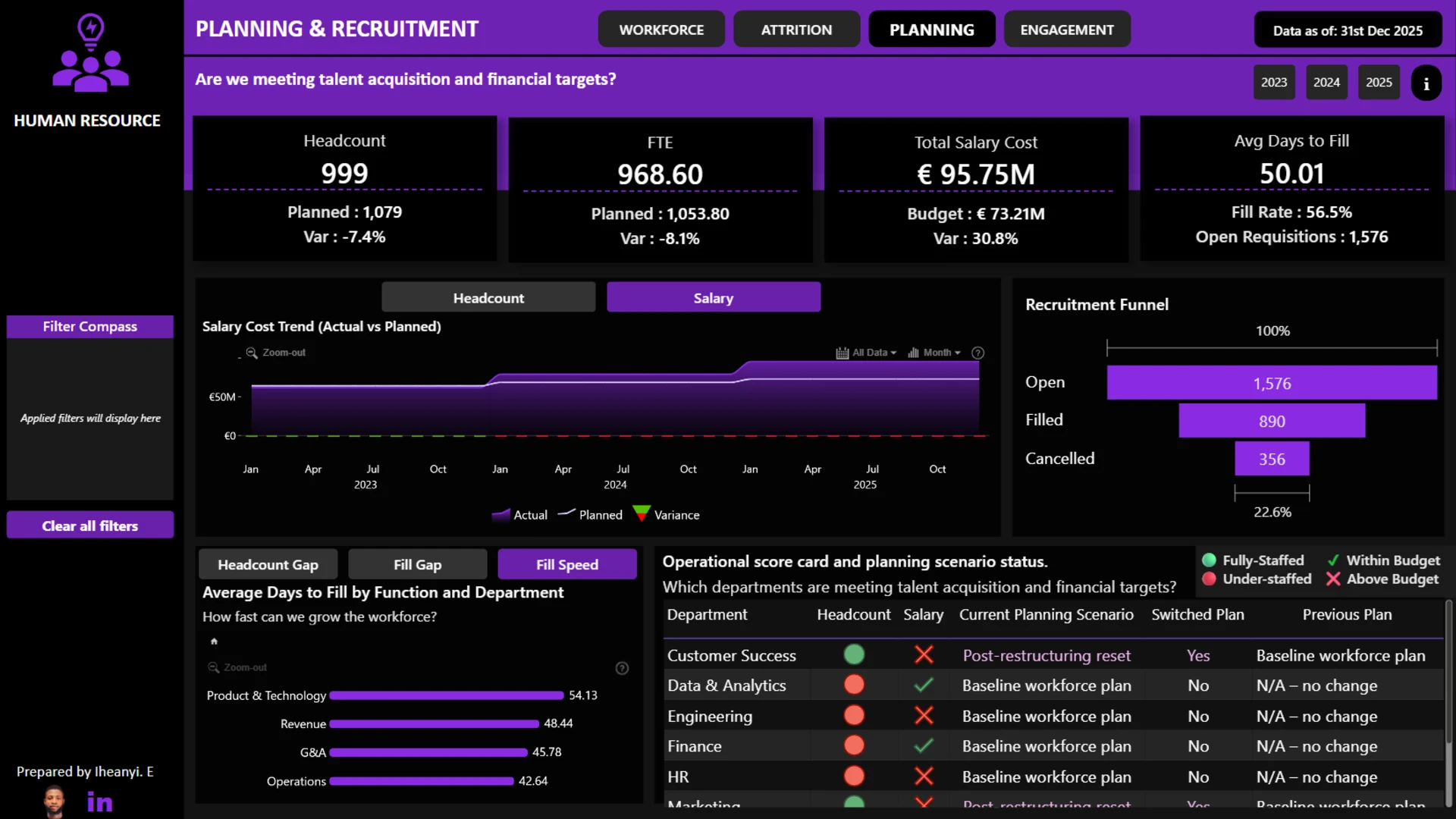Toggle chart to Headcount view
Screen dimensions: 1456x819
[488, 298]
